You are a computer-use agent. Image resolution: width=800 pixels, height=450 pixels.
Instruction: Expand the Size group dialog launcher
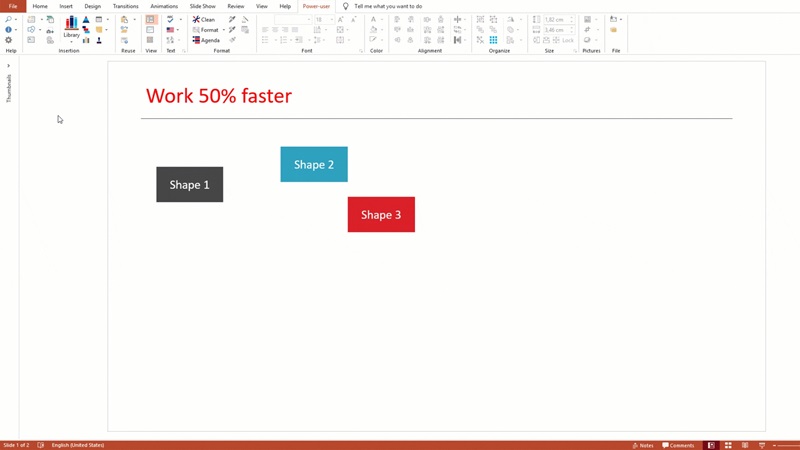[575, 51]
